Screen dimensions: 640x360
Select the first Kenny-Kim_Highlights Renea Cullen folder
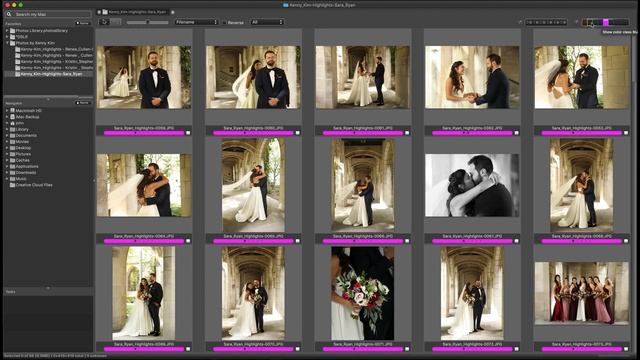pyautogui.click(x=54, y=49)
